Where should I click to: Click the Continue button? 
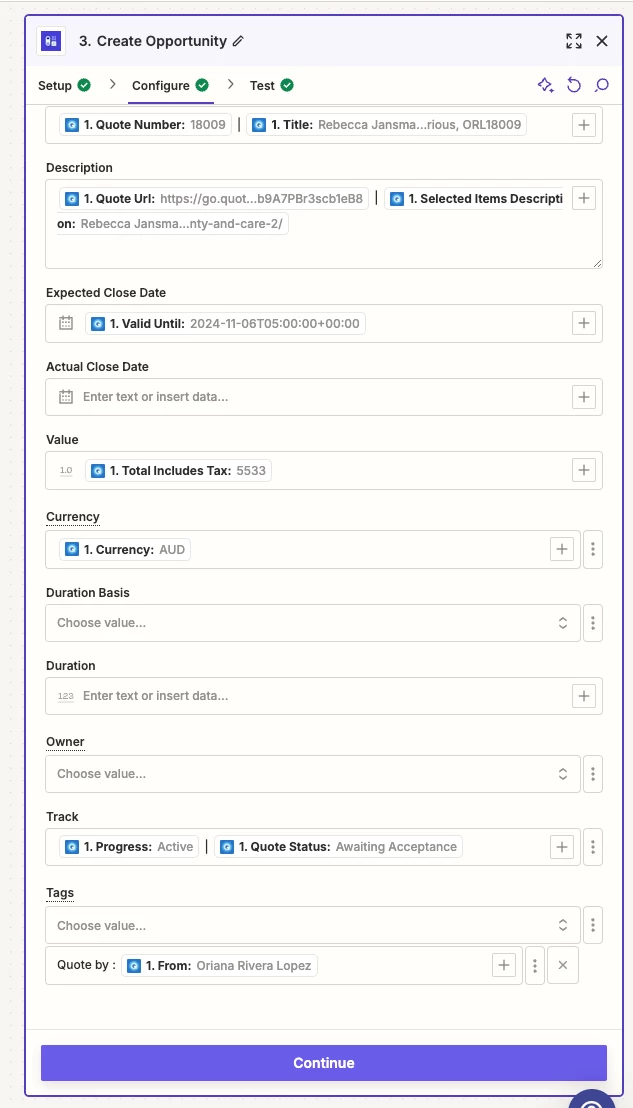[x=324, y=1063]
